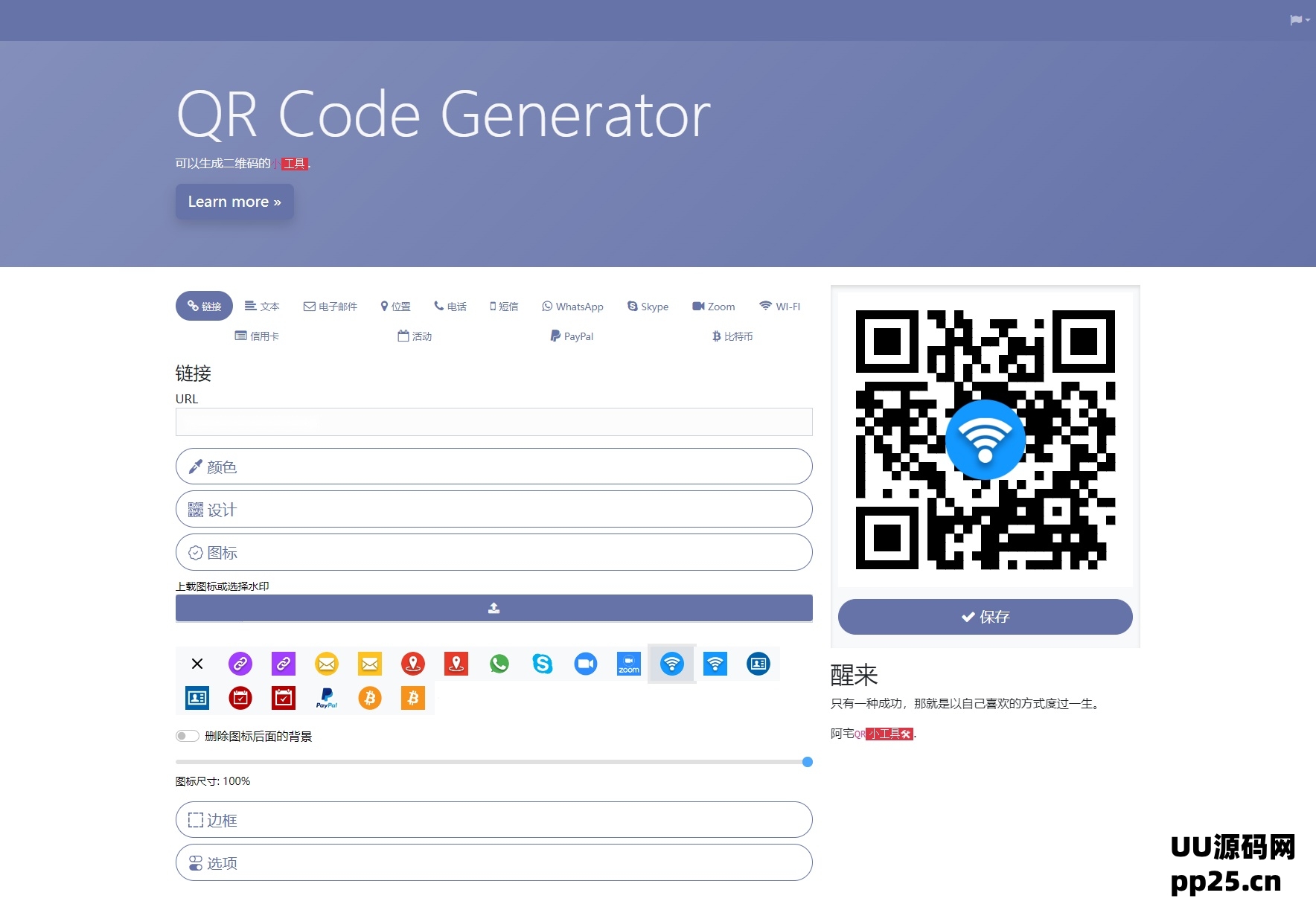Pick the PayPal logo watermark
The image size is (1316, 910).
point(327,698)
